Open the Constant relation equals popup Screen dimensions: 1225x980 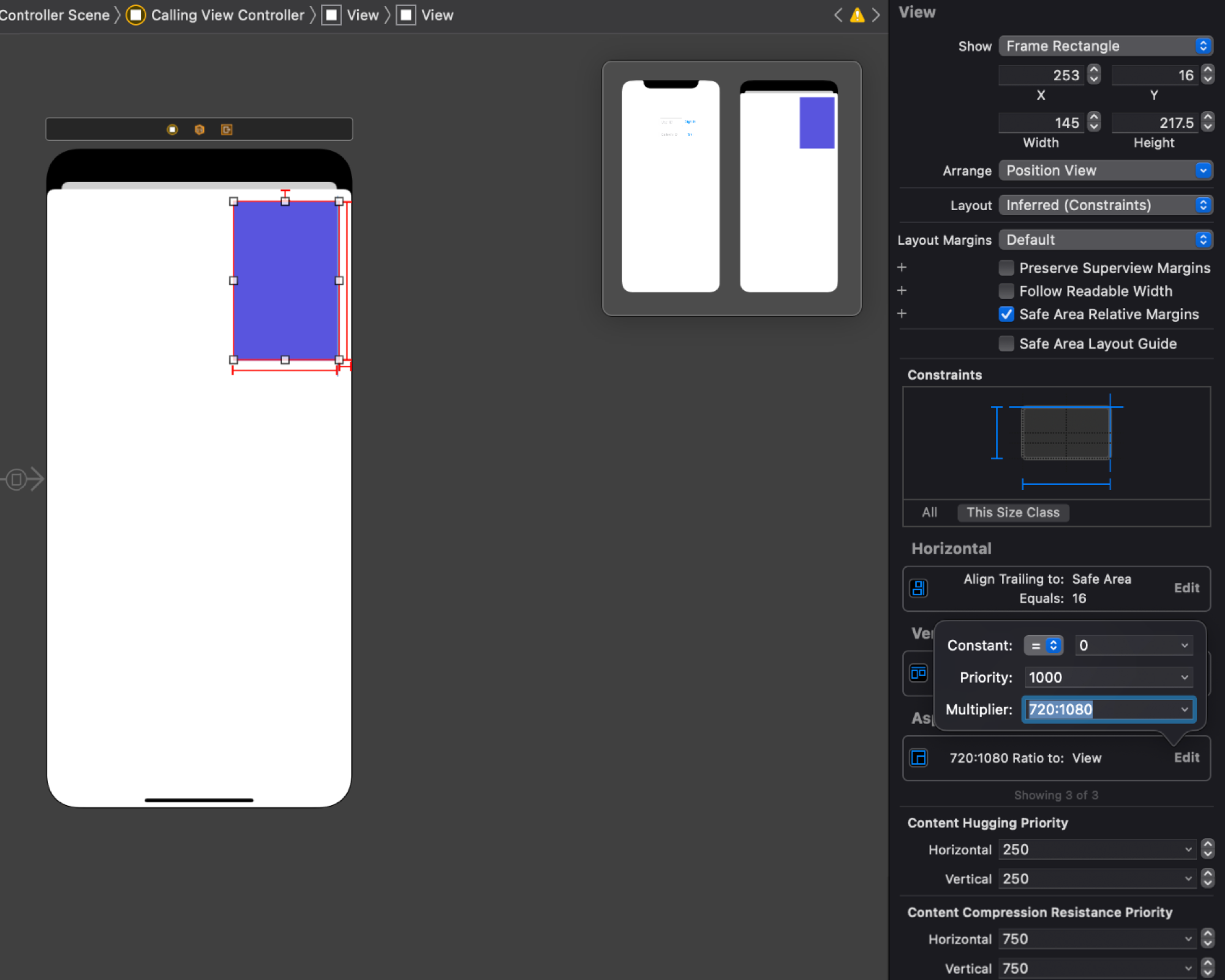click(x=1043, y=646)
